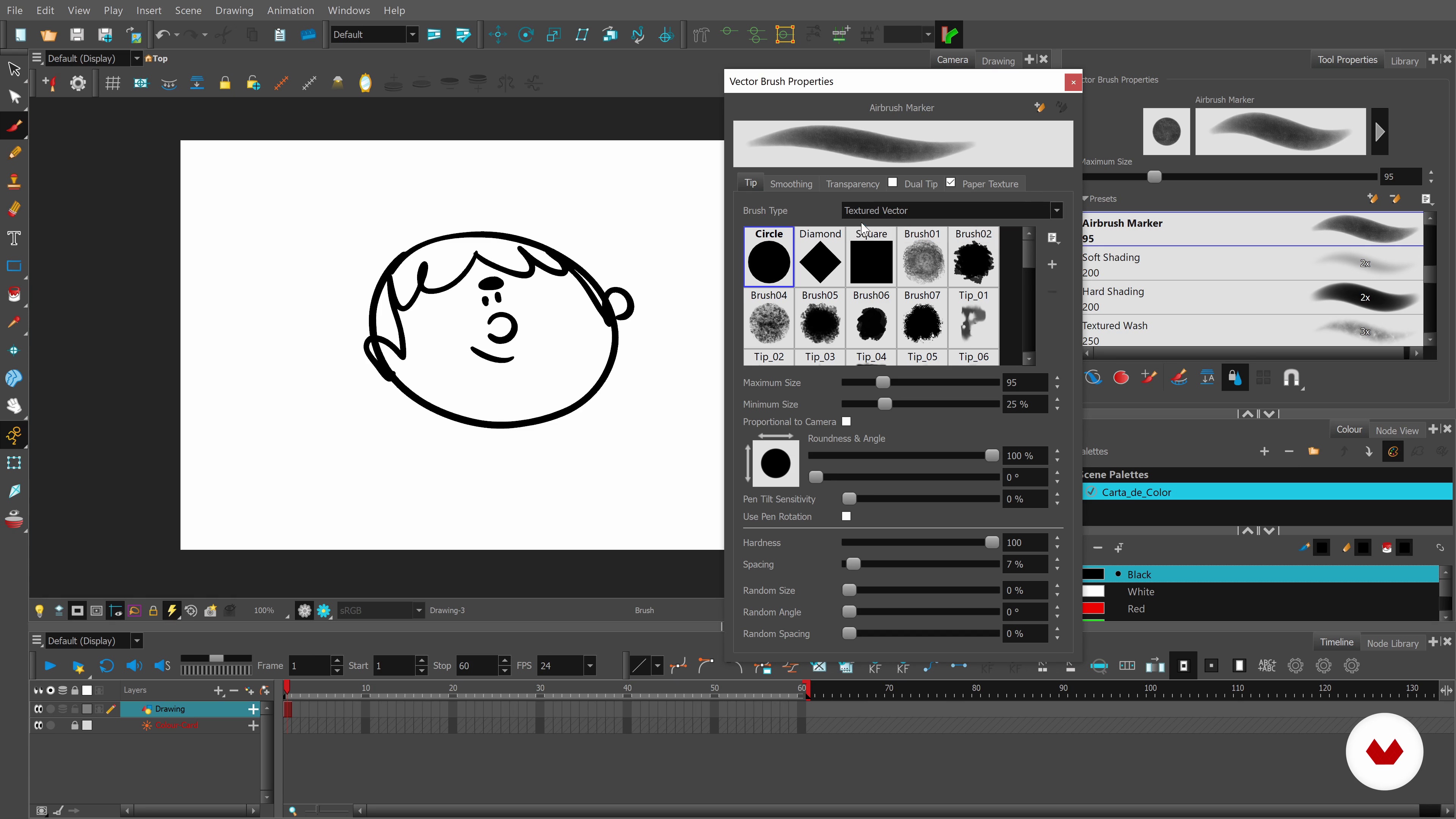This screenshot has height=819, width=1456.
Task: Click the Show Scene Planning gear icon
Action: coord(77,83)
